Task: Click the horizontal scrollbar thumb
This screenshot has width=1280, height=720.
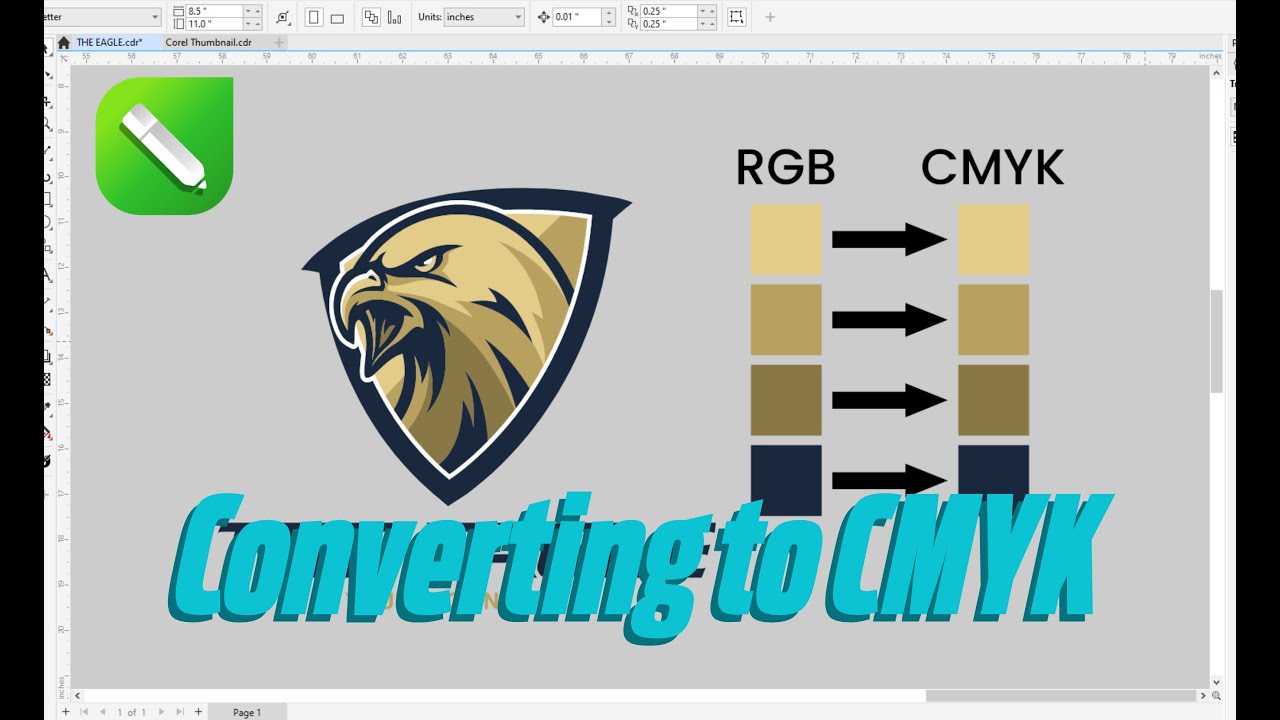Action: click(1061, 696)
